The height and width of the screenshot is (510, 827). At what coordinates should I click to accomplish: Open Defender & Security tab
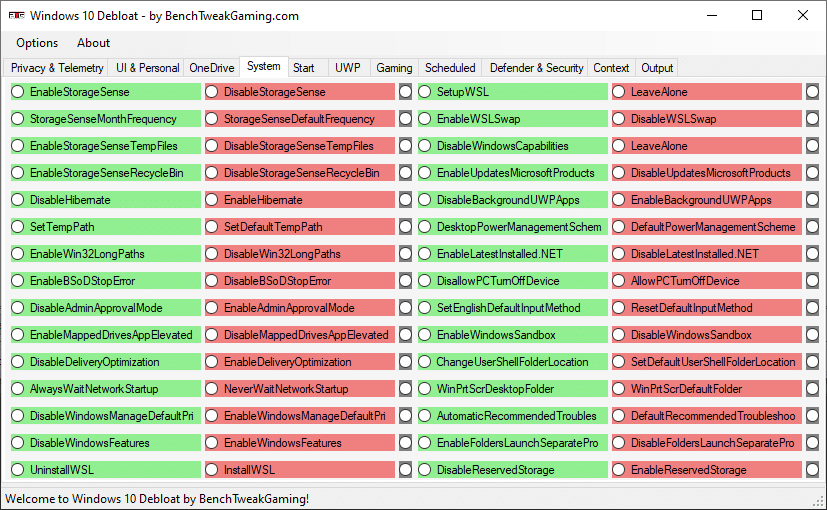coord(536,68)
